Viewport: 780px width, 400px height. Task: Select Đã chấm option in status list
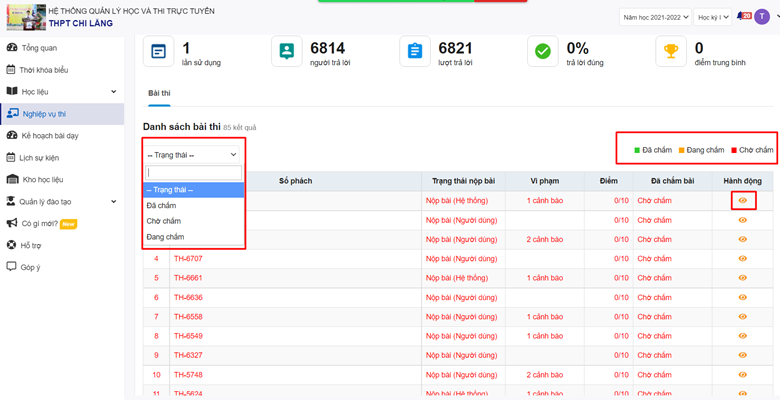click(x=161, y=205)
